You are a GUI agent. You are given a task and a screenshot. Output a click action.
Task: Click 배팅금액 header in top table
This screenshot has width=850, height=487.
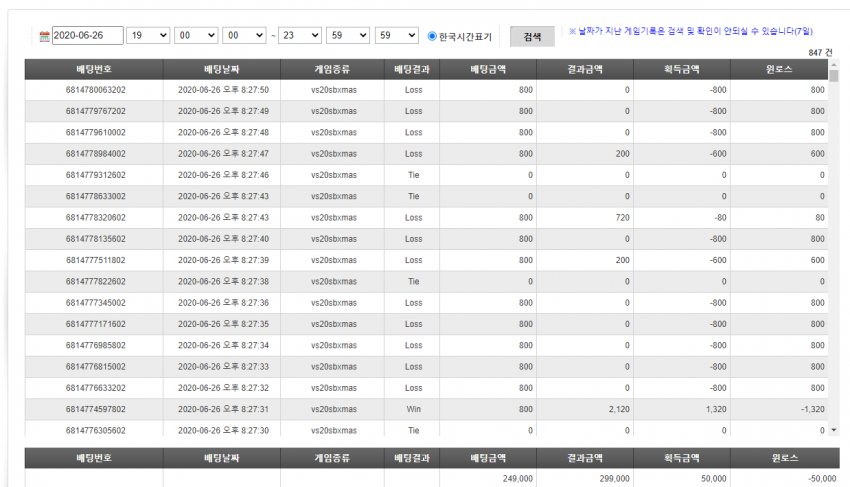click(x=488, y=69)
